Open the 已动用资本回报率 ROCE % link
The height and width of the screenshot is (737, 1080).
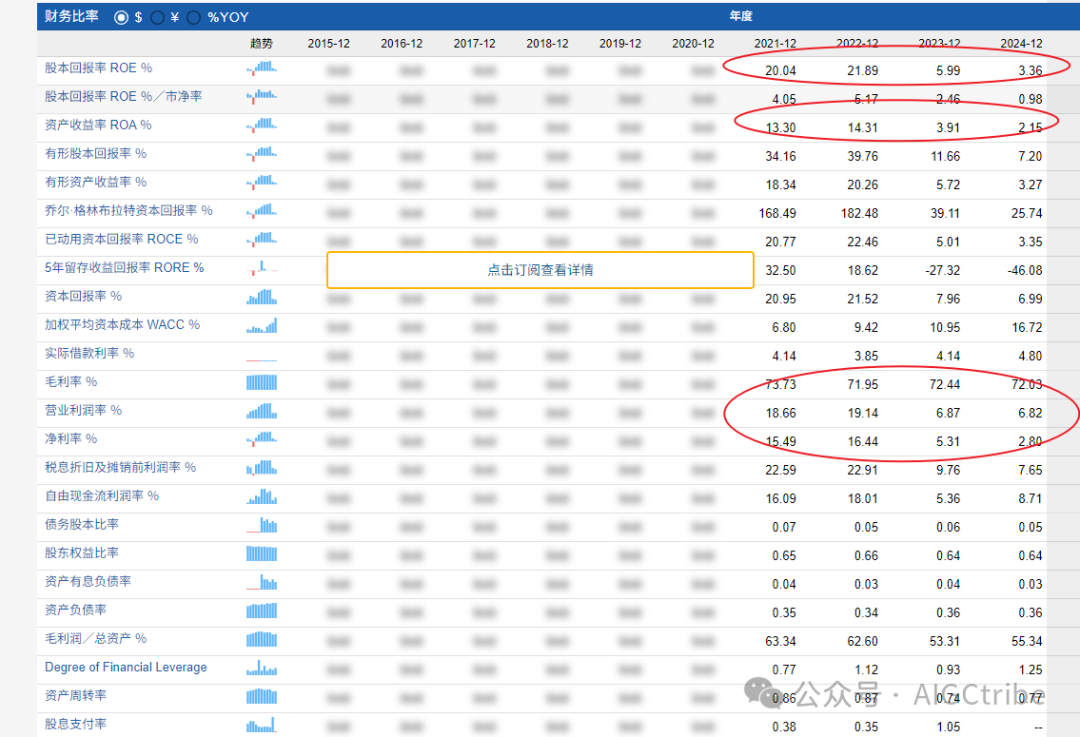121,240
